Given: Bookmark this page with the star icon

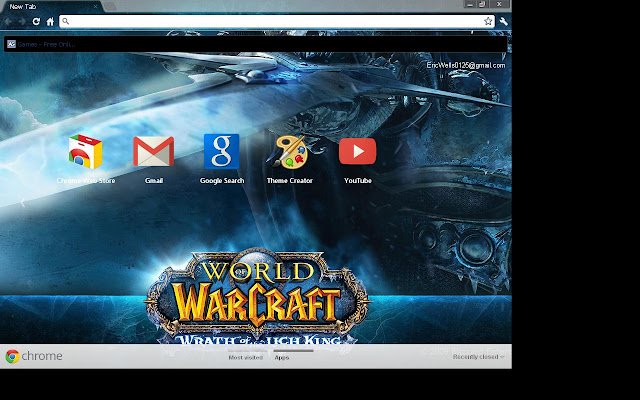Looking at the screenshot, I should coord(488,21).
